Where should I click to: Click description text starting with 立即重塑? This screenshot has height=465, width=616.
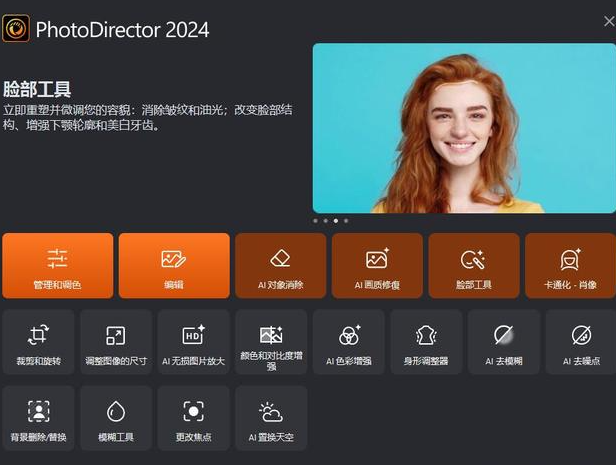pos(148,117)
